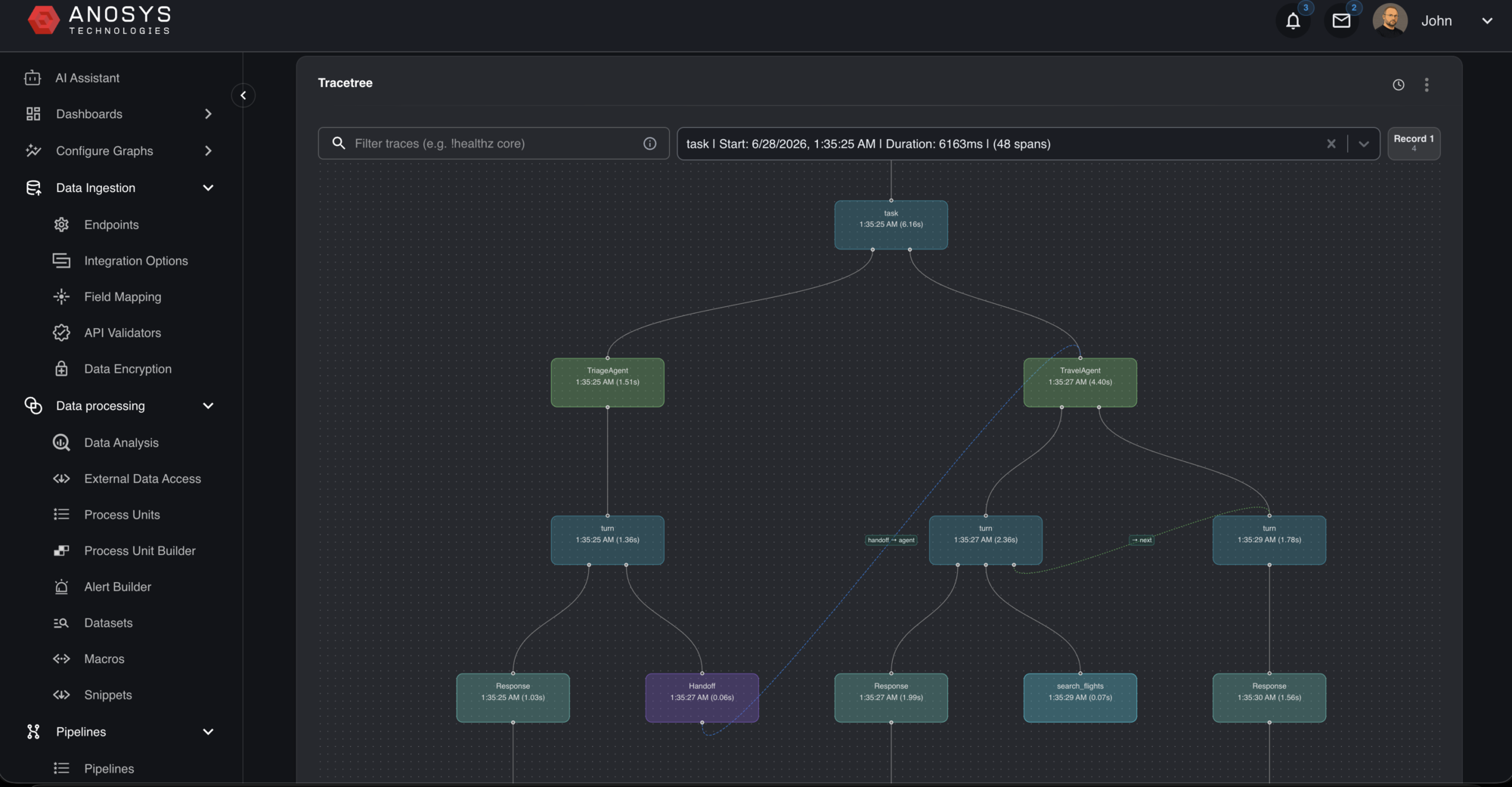Select the TriageAgent node
This screenshot has width=1512, height=787.
(608, 383)
